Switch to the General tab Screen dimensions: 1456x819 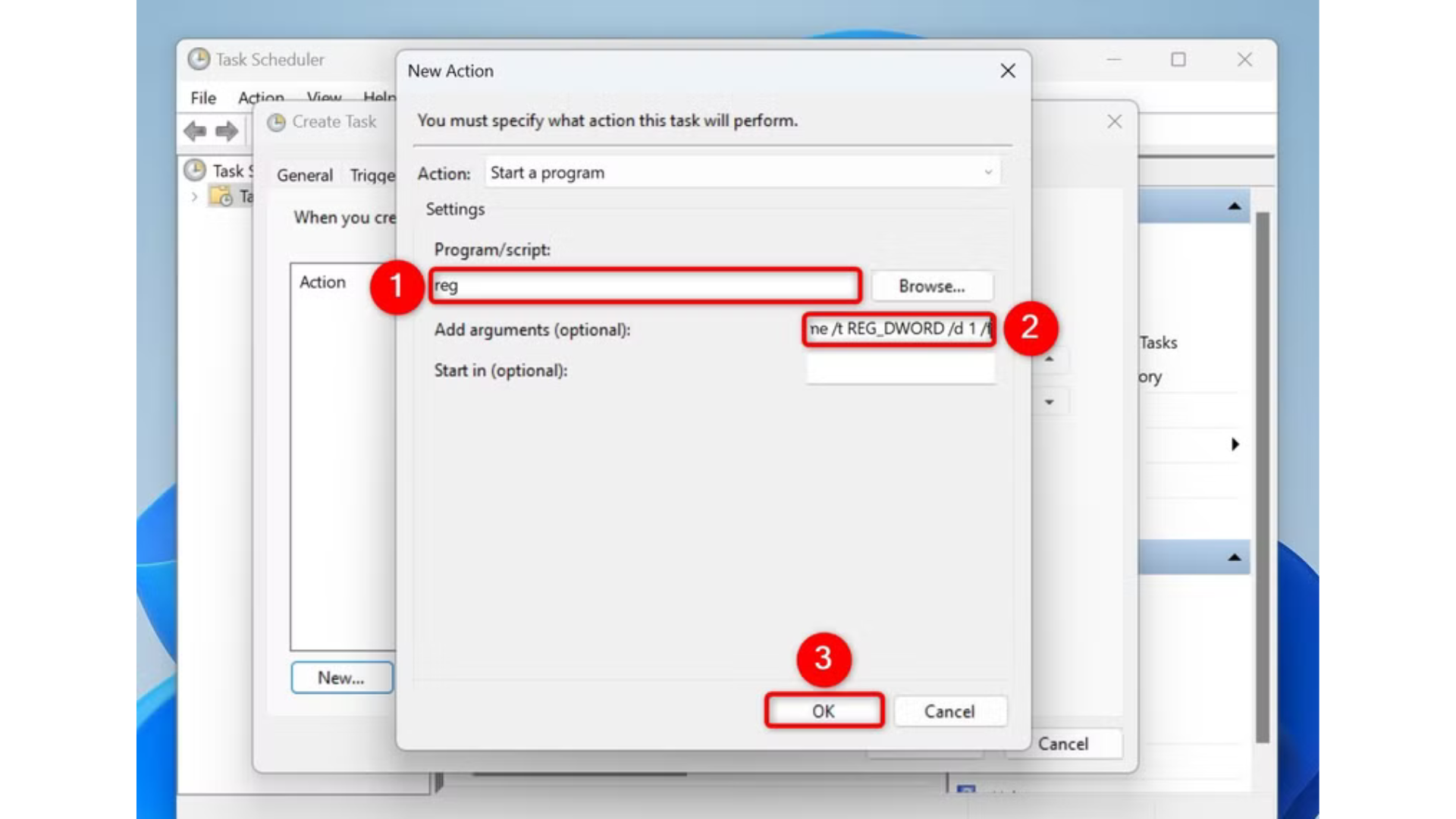pyautogui.click(x=305, y=175)
